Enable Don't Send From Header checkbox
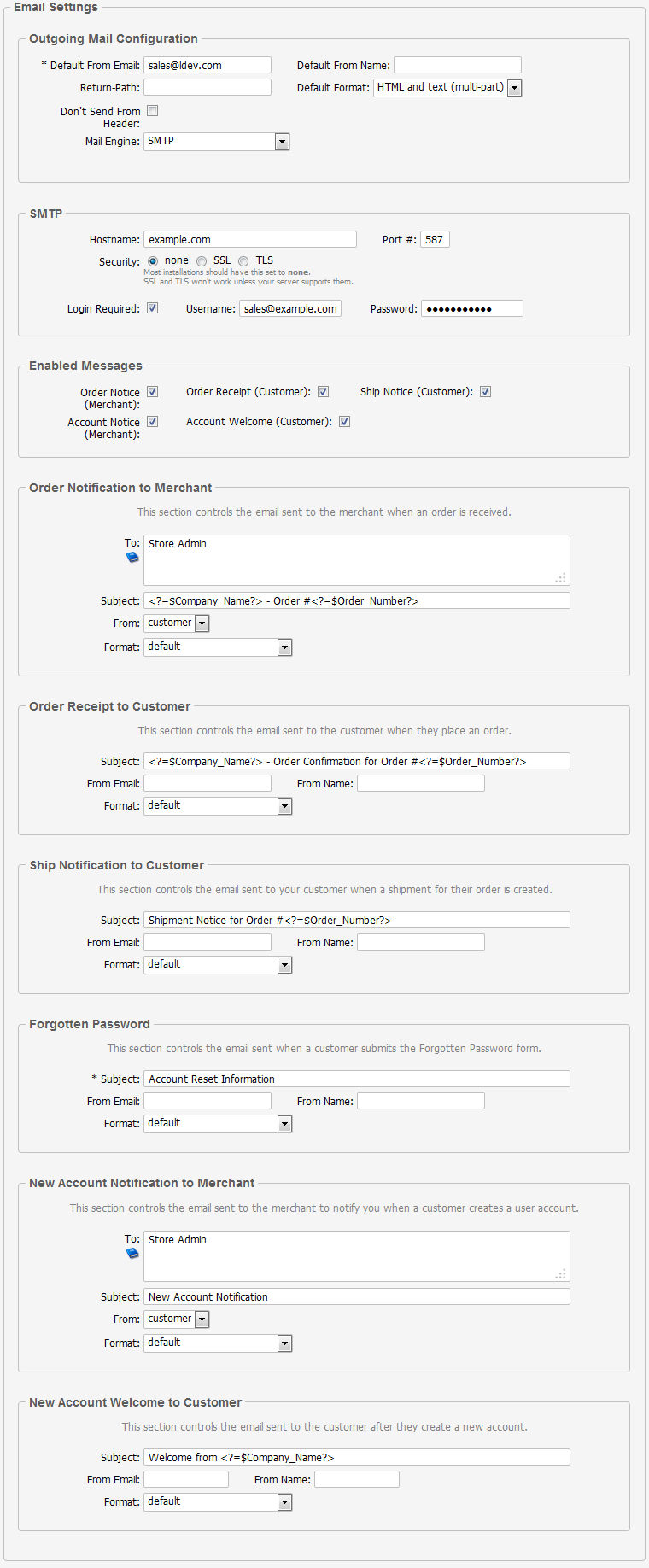 (153, 111)
